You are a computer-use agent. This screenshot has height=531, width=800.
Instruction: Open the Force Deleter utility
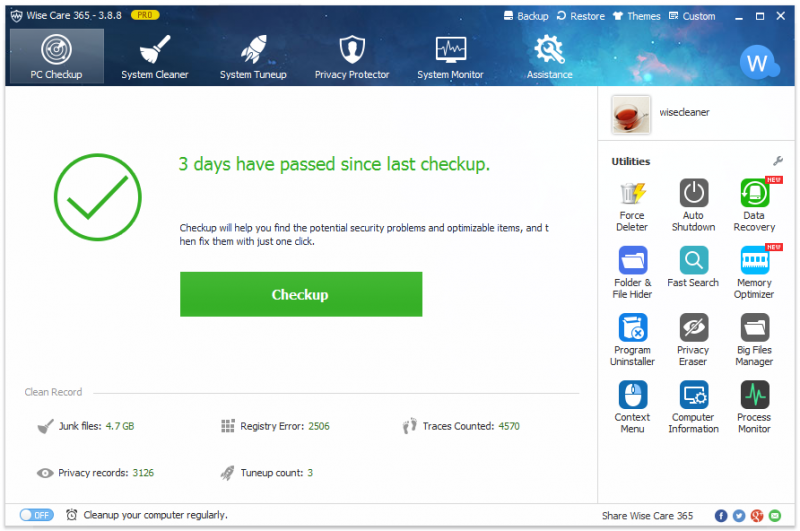coord(632,205)
